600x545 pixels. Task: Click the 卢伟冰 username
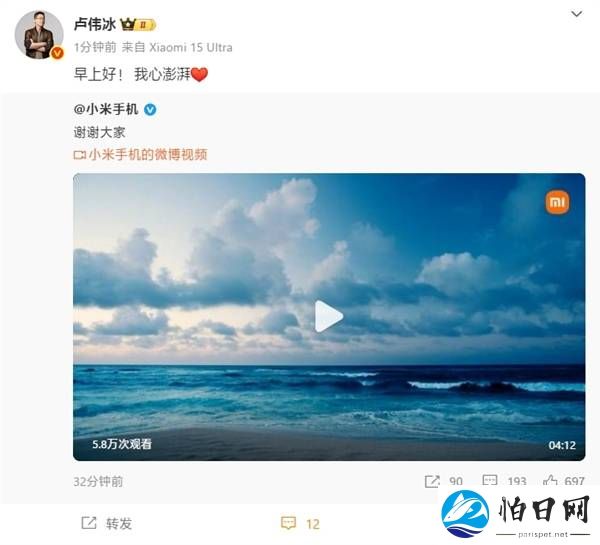point(95,24)
